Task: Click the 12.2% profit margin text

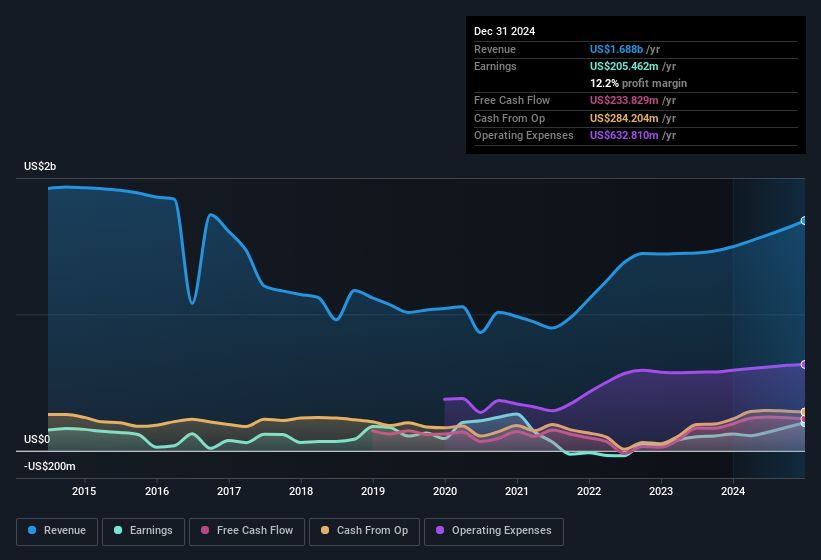Action: [x=638, y=83]
